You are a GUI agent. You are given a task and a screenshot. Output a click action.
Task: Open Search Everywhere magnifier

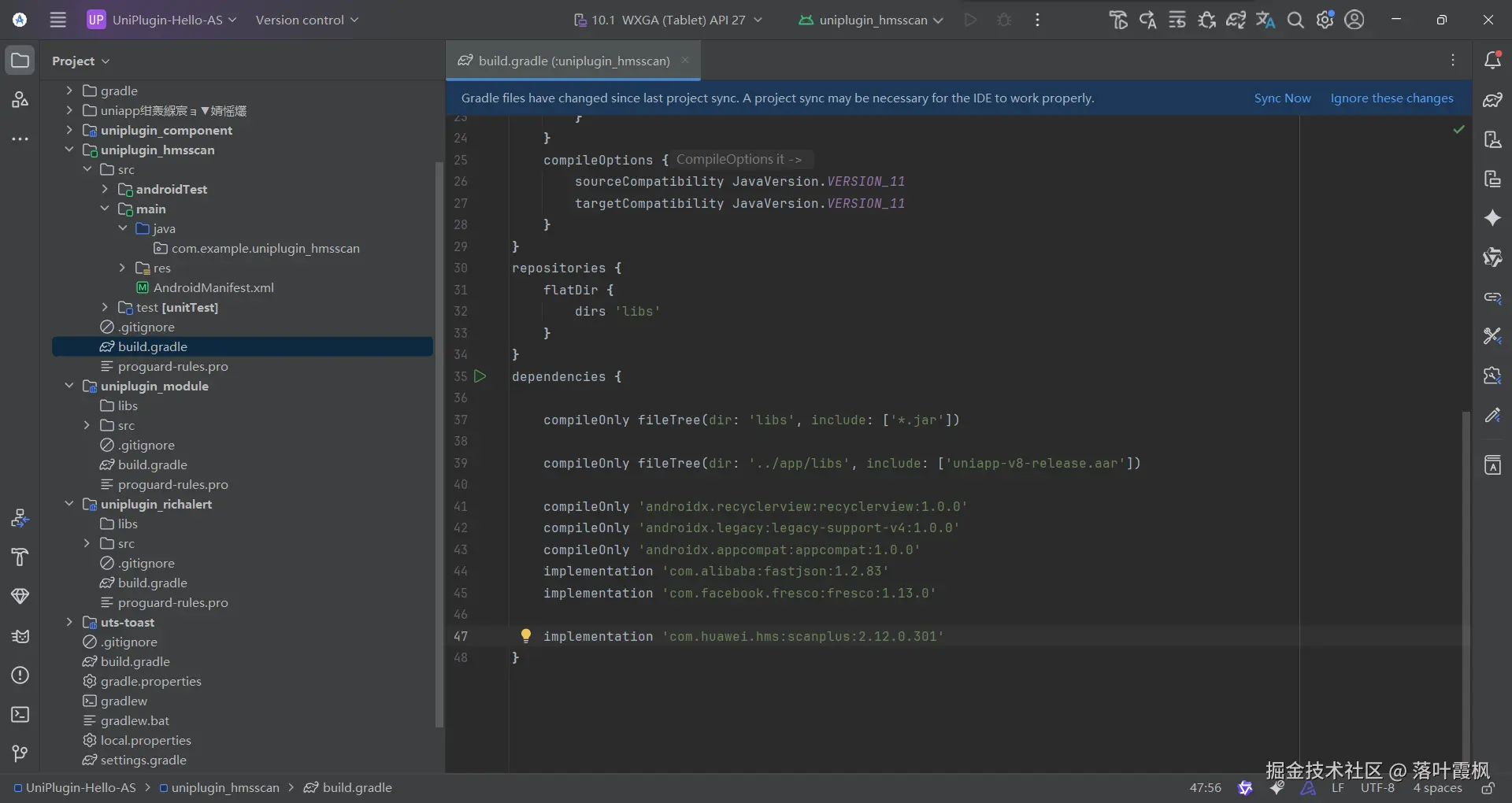pos(1295,20)
